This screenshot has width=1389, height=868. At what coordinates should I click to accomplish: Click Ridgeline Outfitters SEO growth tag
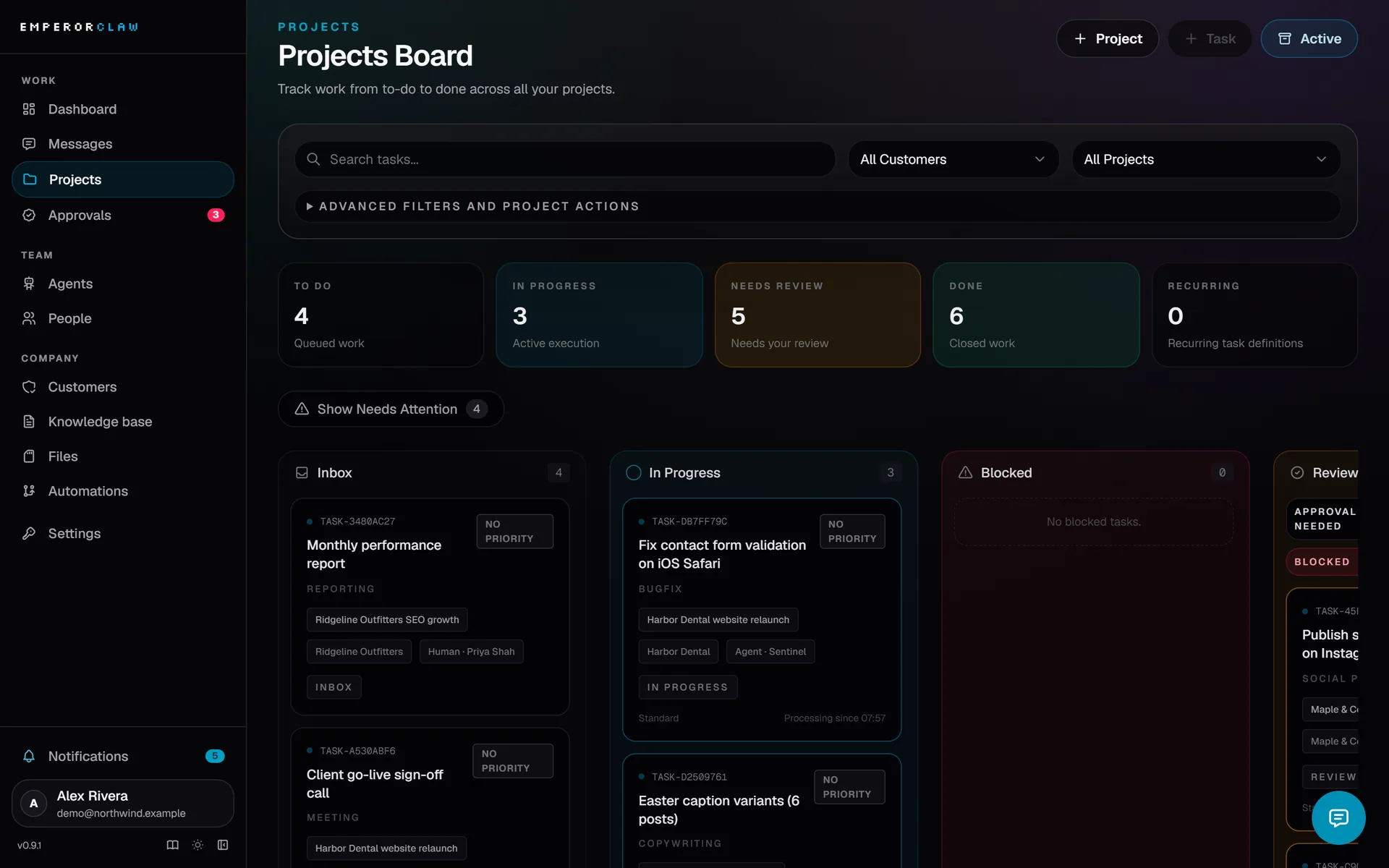387,620
